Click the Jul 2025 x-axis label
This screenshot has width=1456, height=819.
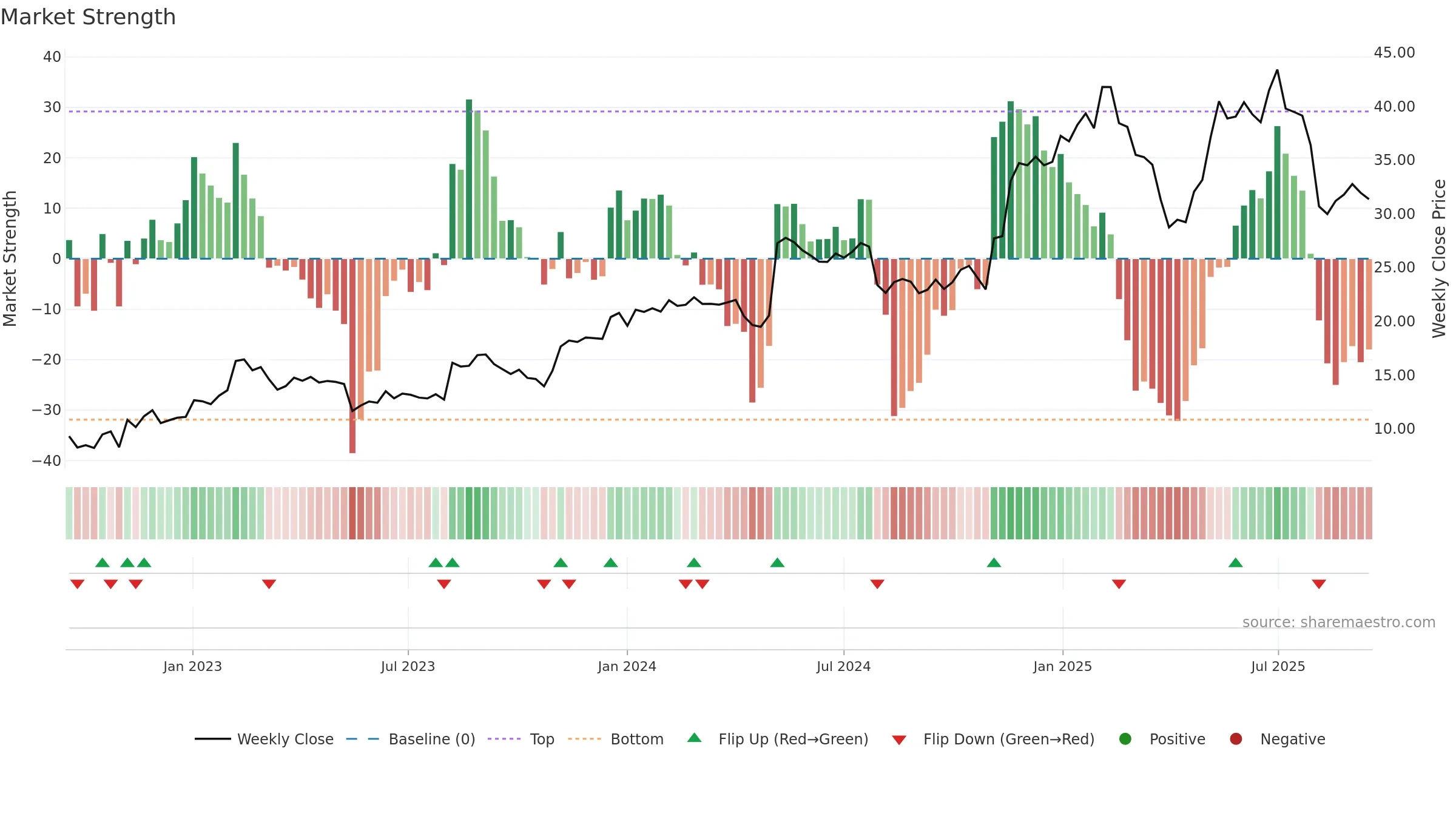(x=1278, y=666)
